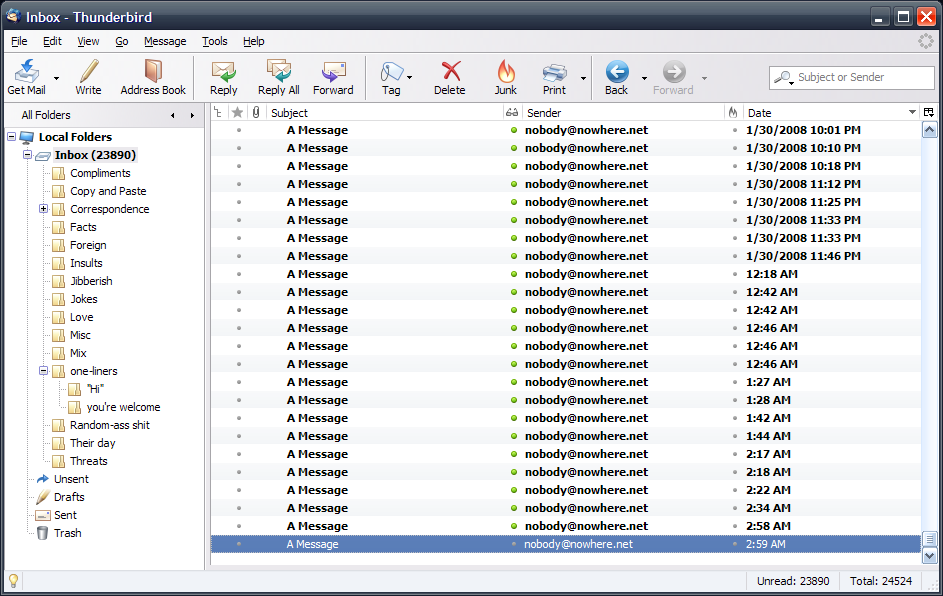
Task: Select the Jibberish folder
Action: coord(91,281)
